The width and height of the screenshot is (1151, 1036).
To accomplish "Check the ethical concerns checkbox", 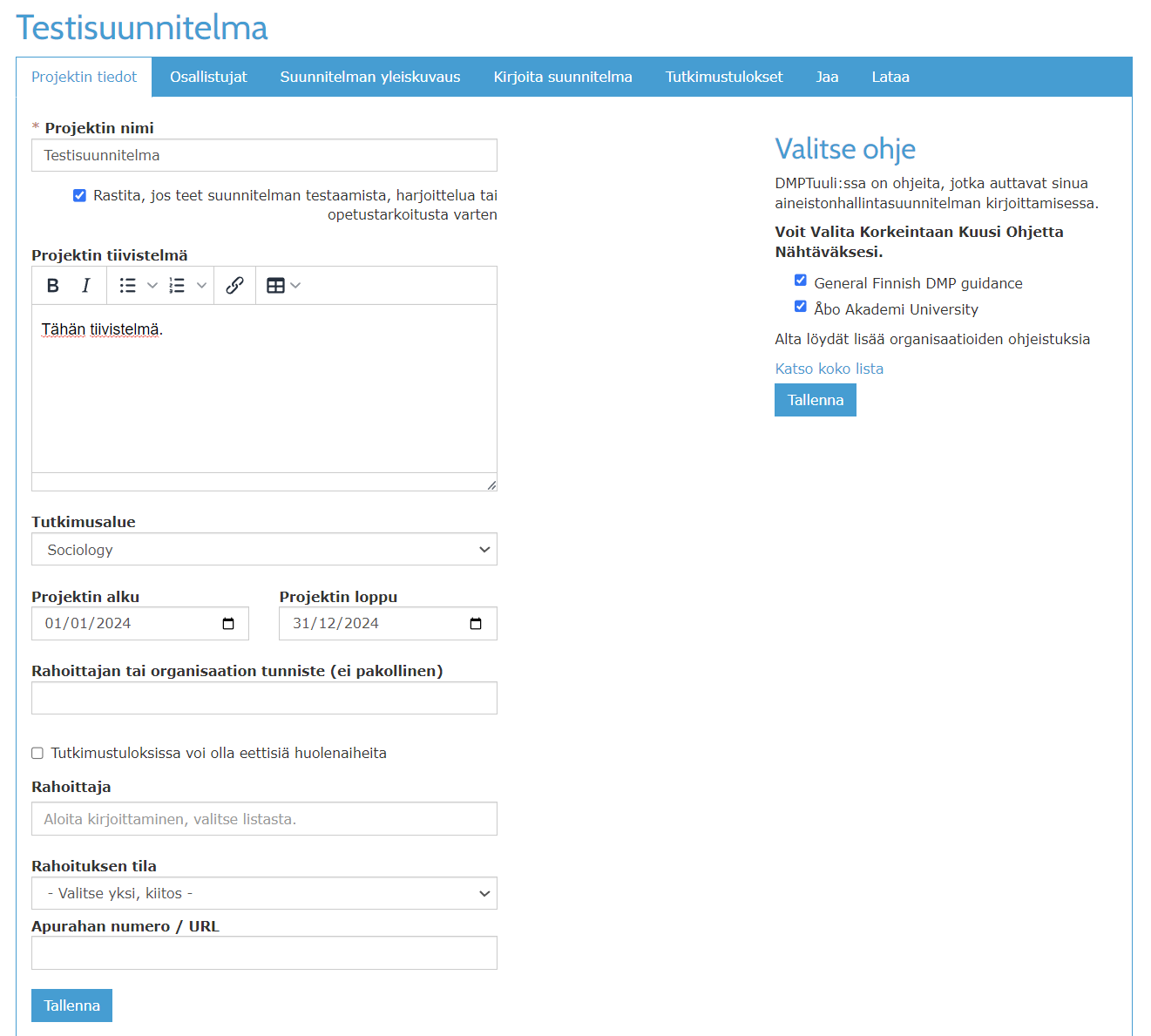I will pos(37,753).
